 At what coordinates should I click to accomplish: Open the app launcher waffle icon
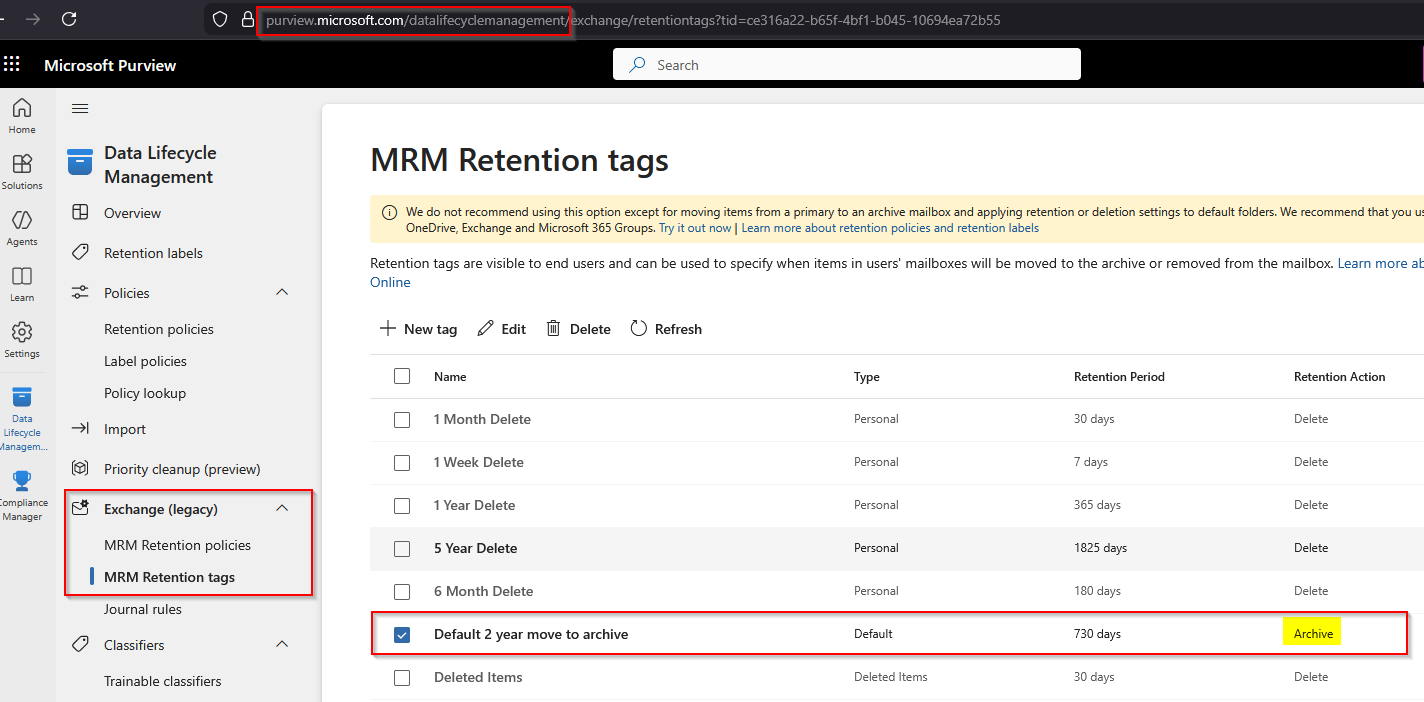pyautogui.click(x=12, y=65)
